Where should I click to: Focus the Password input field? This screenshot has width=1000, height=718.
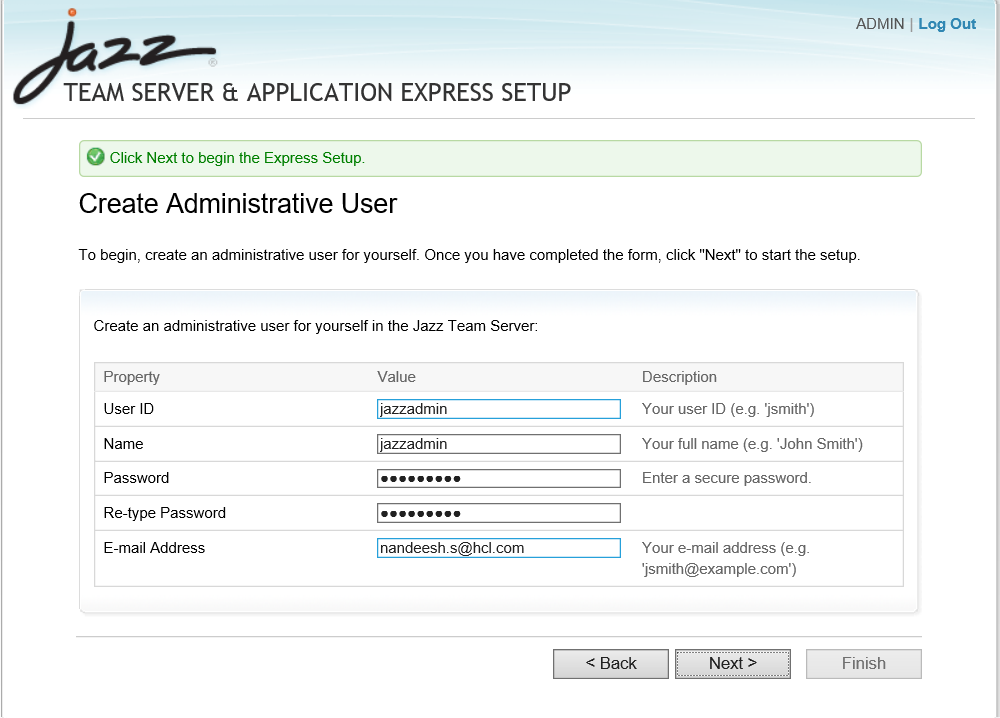click(x=499, y=478)
